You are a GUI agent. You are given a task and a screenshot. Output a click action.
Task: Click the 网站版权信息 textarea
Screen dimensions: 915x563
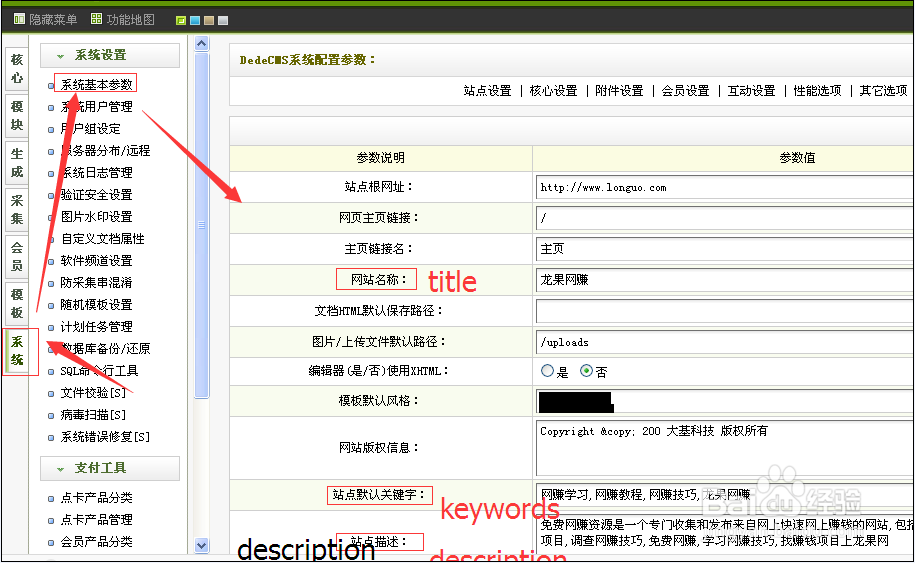[725, 448]
